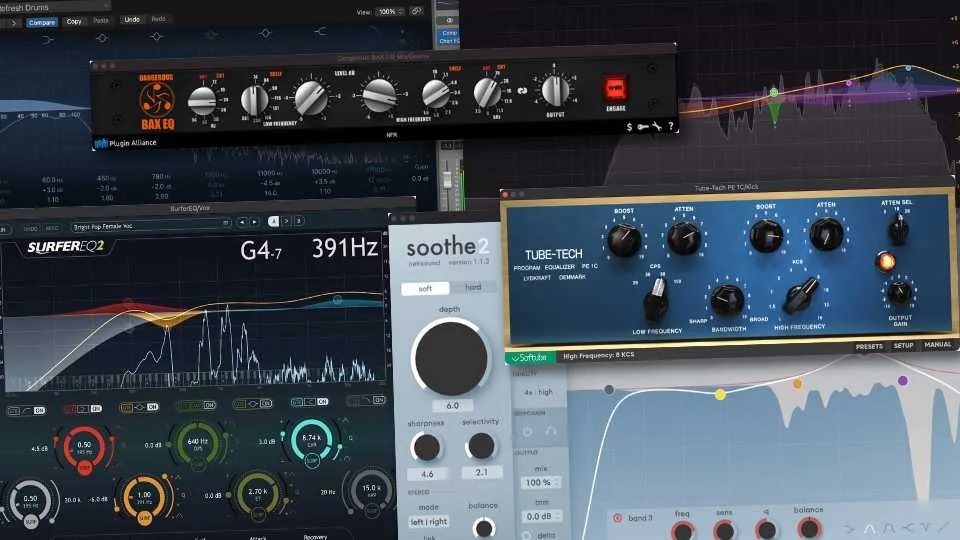Open the View 100% zoom dropdown

click(389, 12)
